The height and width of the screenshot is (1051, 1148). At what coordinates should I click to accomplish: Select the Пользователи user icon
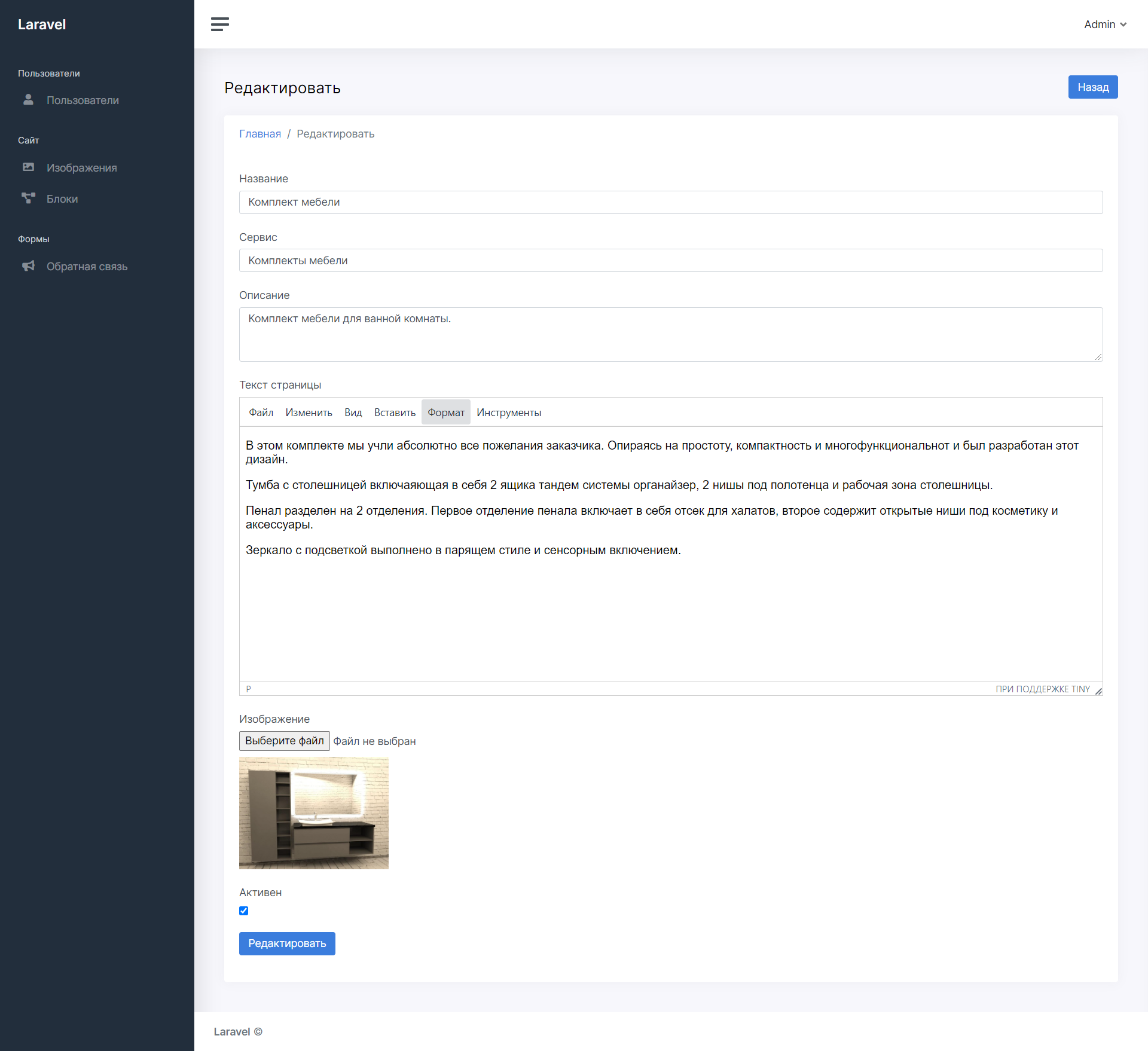click(x=28, y=100)
